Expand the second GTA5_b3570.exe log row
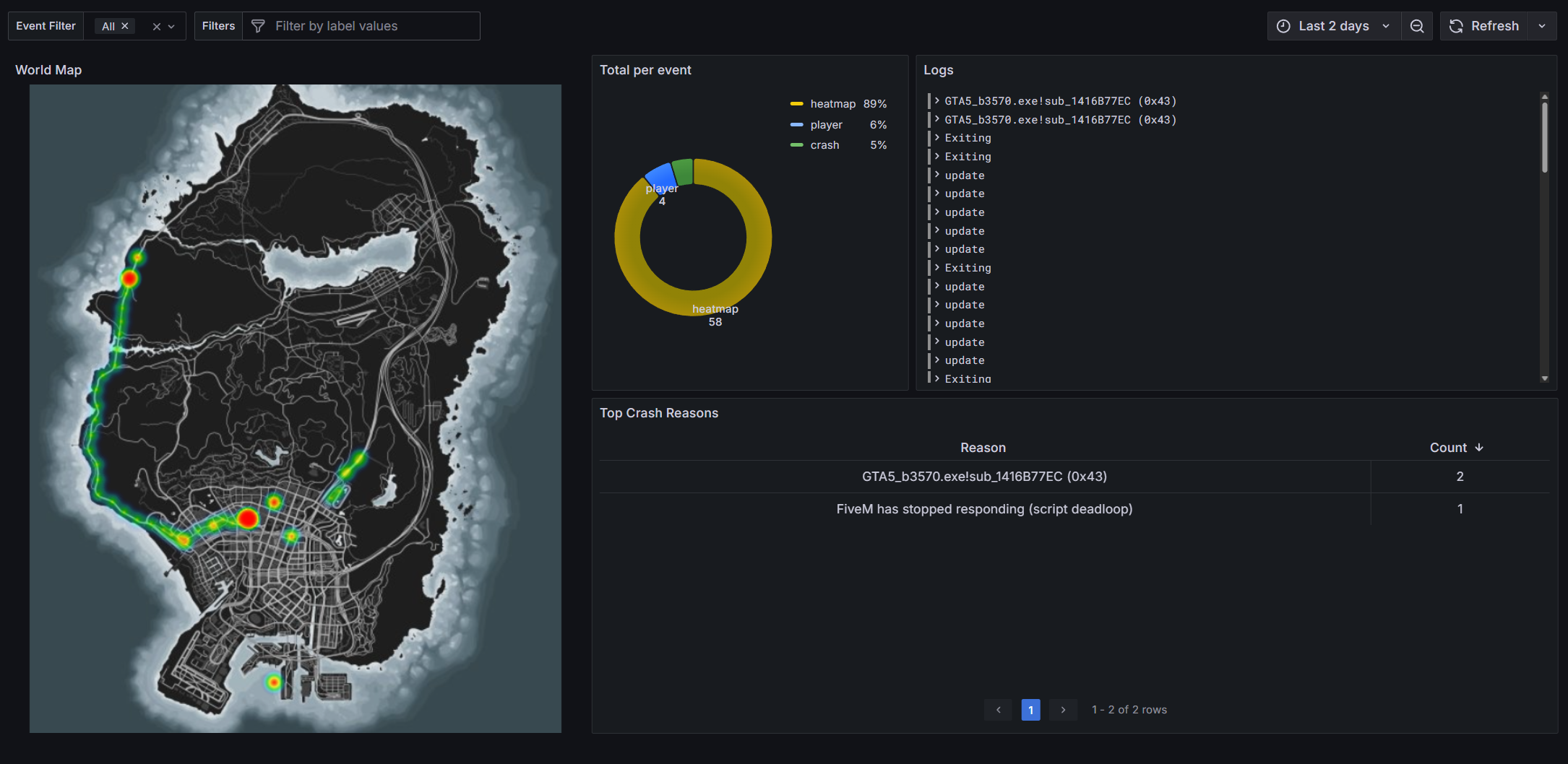 (x=937, y=119)
